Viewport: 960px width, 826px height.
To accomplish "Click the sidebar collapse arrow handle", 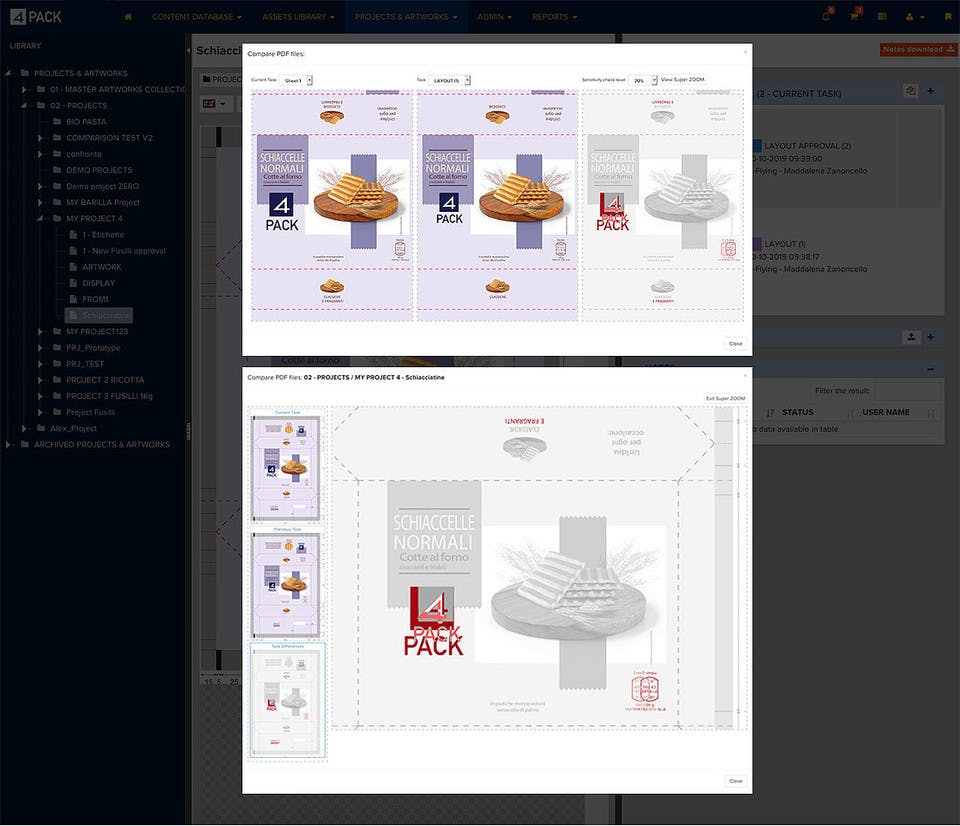I will [189, 50].
